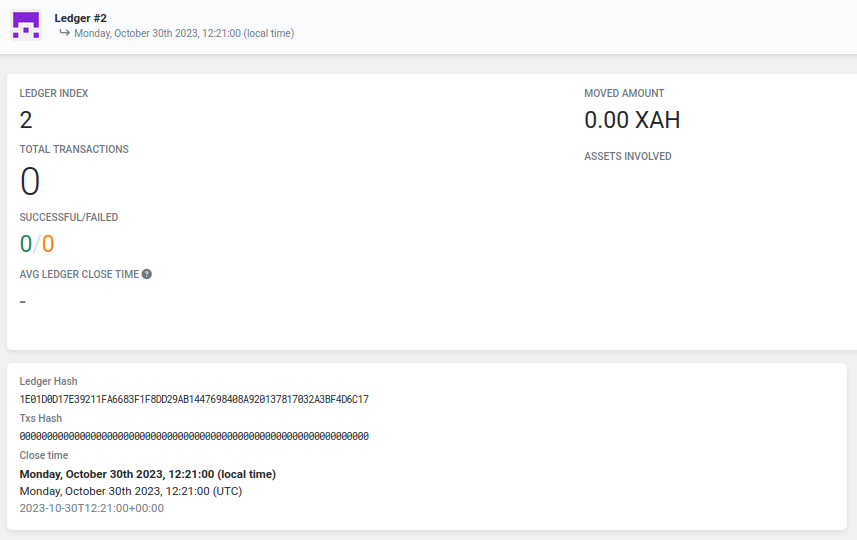This screenshot has height=540, width=857.
Task: Click the green successful count 0
Action: [x=26, y=244]
